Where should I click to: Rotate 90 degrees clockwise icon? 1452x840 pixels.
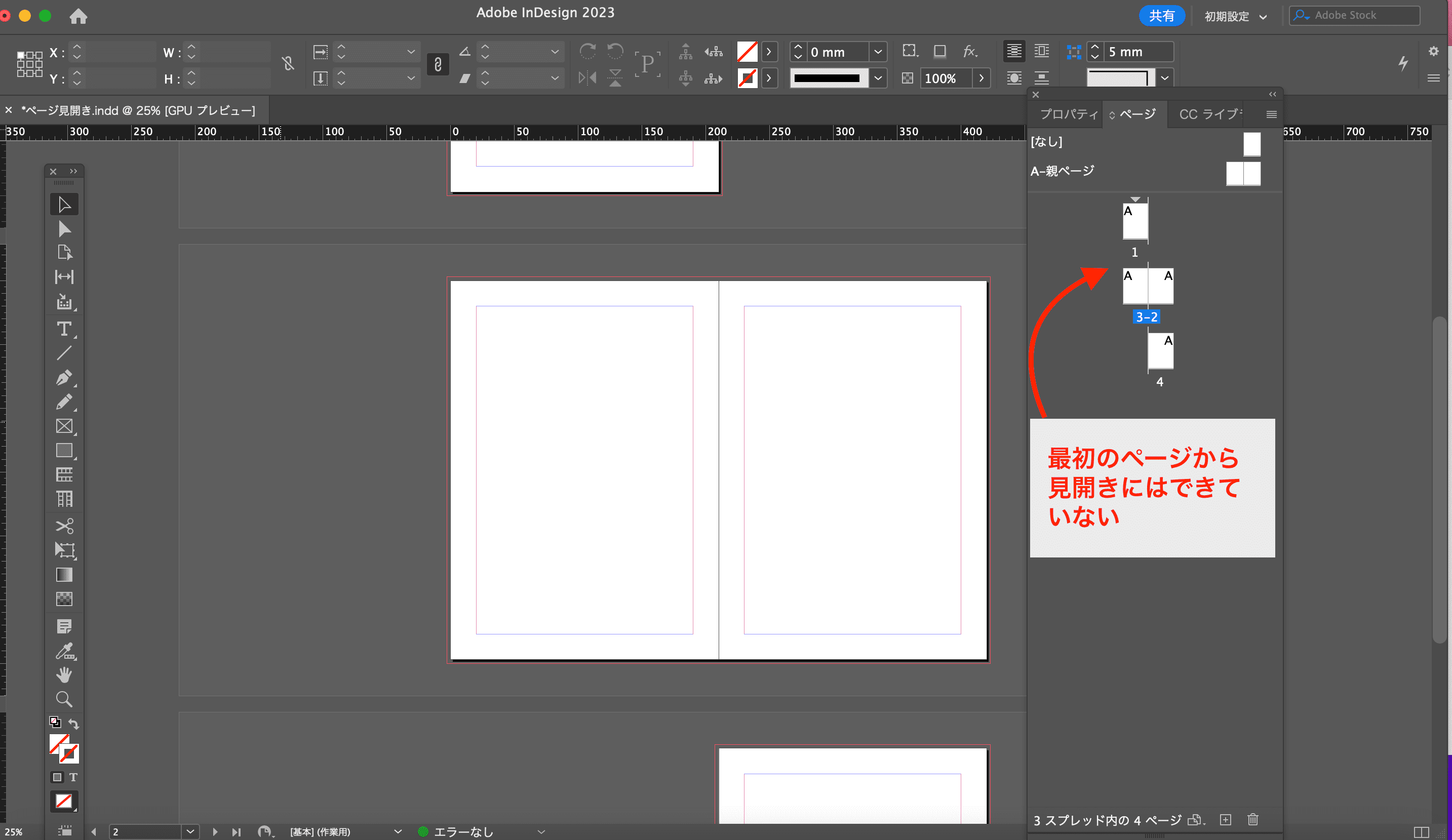point(587,51)
